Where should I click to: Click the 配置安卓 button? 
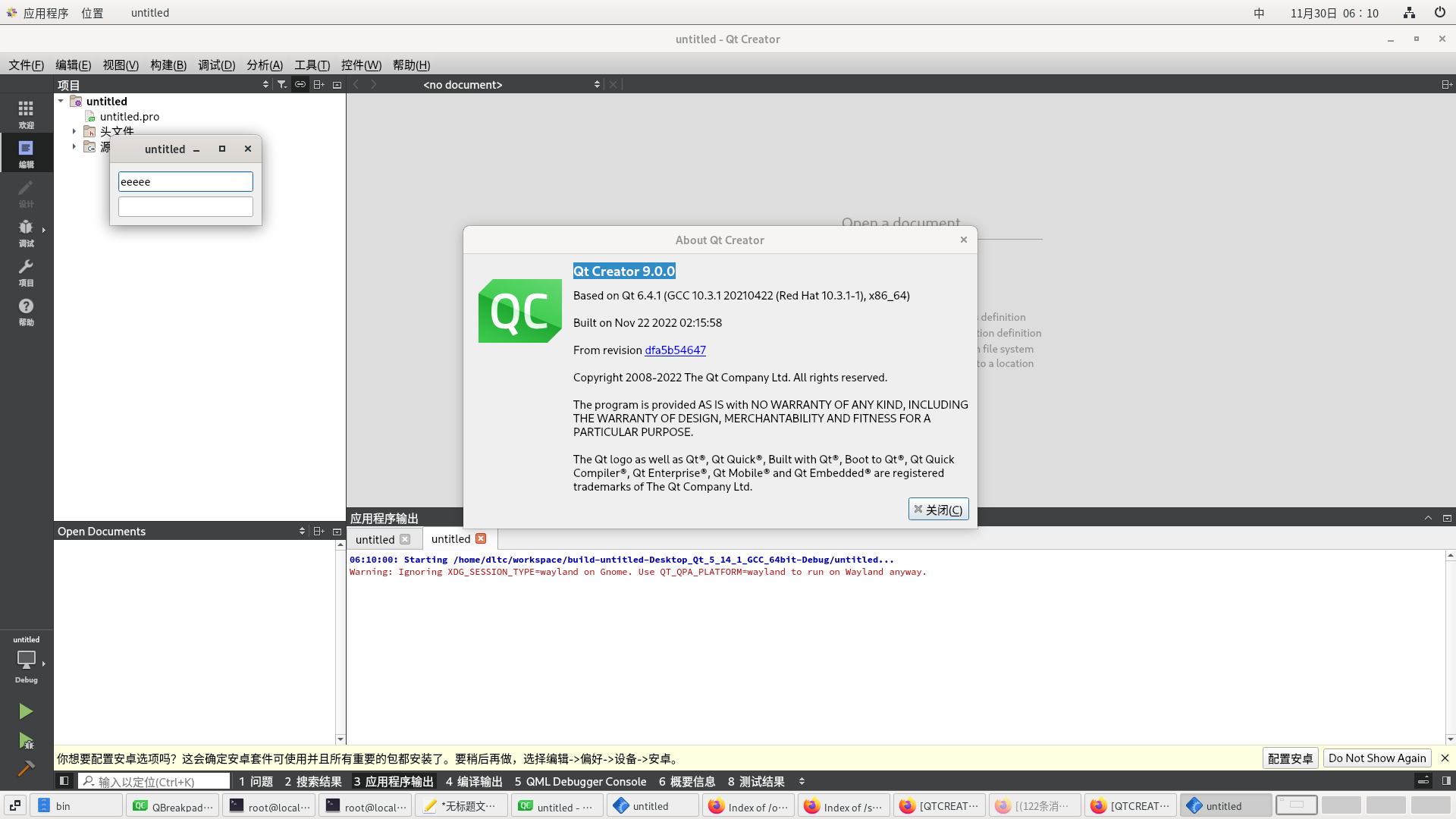(1290, 758)
